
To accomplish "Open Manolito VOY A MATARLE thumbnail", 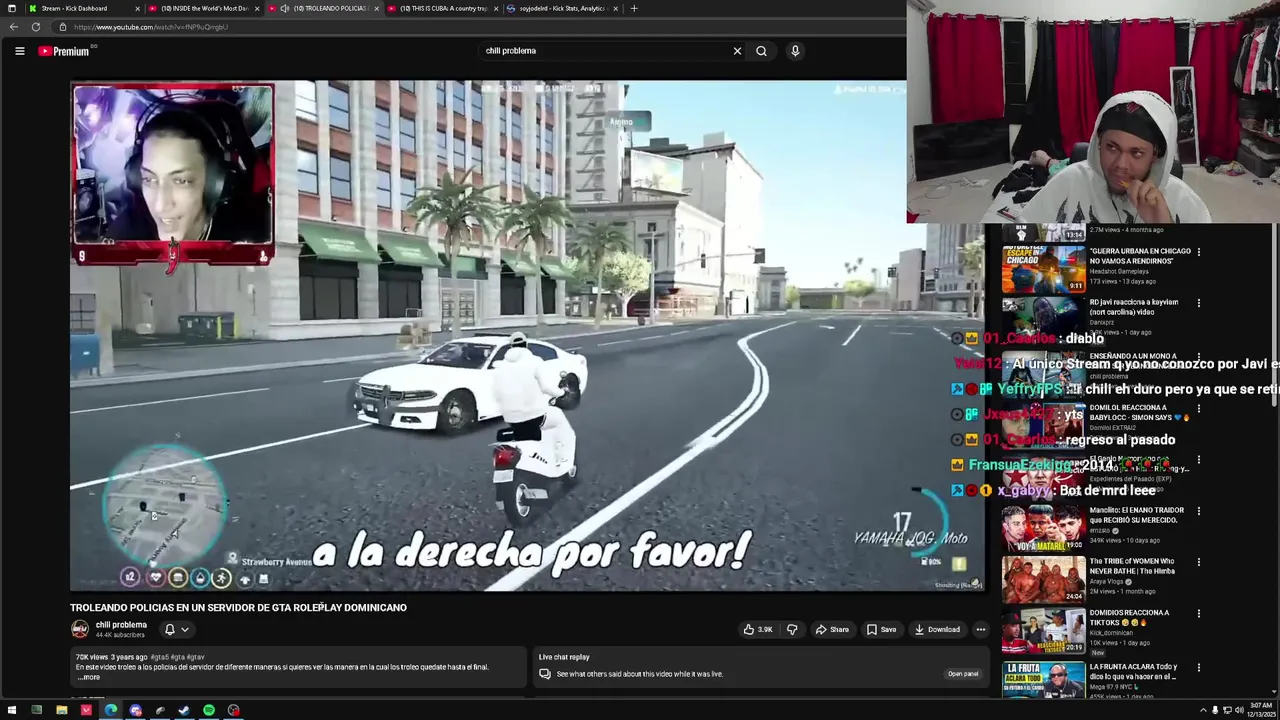I will click(x=1043, y=528).
